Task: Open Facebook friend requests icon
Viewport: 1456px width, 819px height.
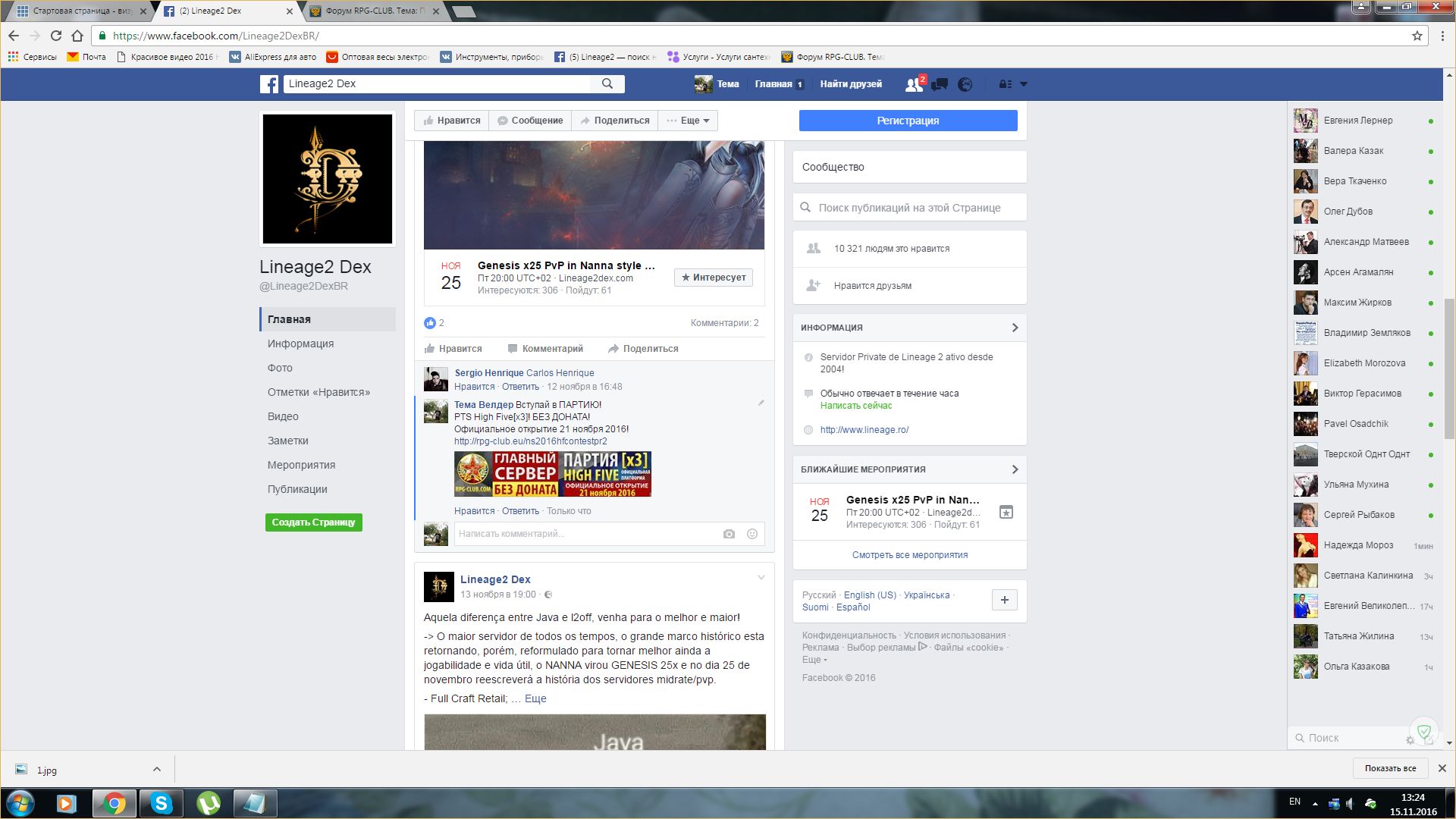Action: click(x=914, y=84)
